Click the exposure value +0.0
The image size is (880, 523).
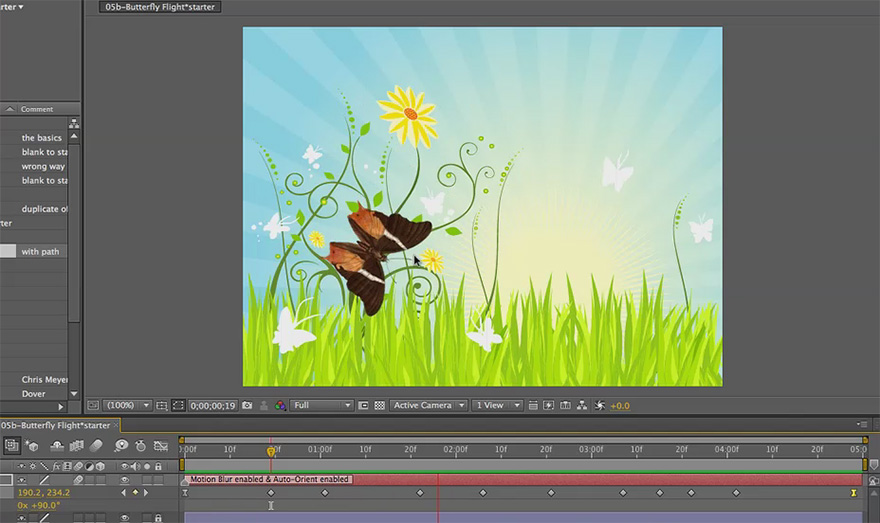pos(620,405)
